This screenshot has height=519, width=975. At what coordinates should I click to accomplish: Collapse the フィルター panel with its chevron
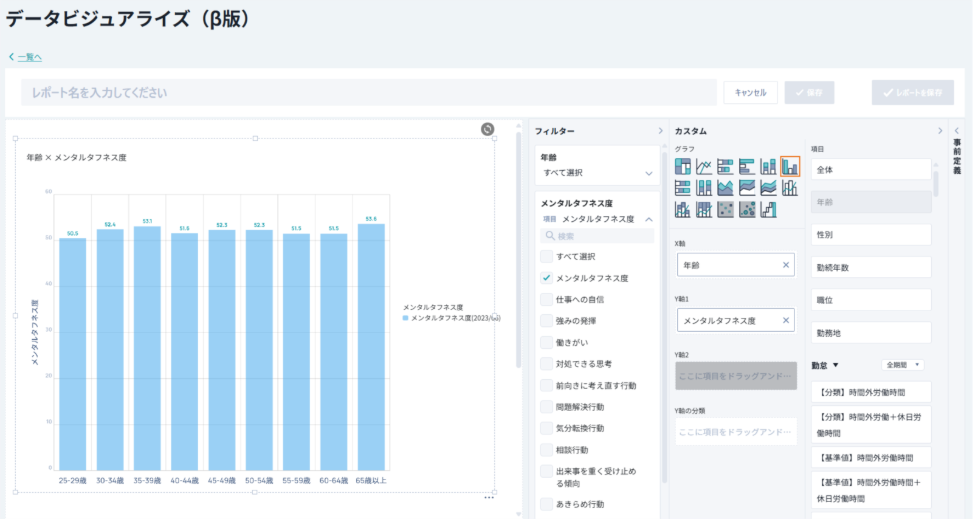(x=660, y=131)
